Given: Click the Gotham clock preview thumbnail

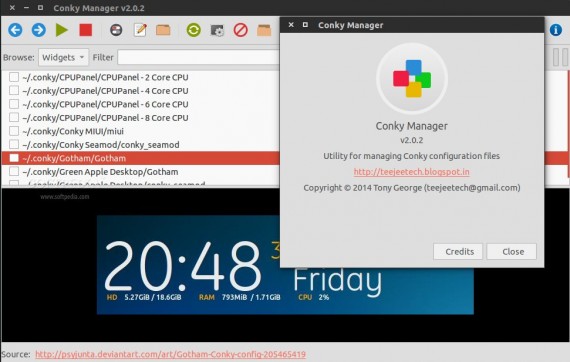Looking at the screenshot, I should tap(285, 265).
